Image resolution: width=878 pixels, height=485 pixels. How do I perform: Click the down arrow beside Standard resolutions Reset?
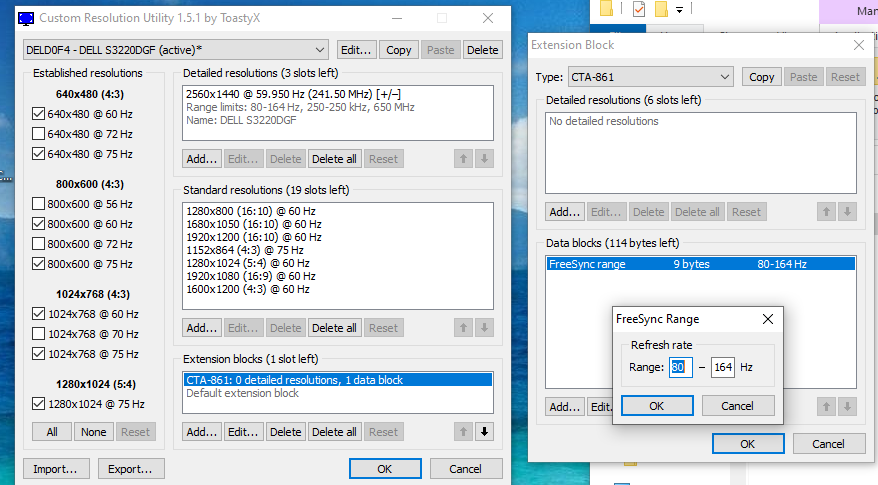tap(484, 328)
